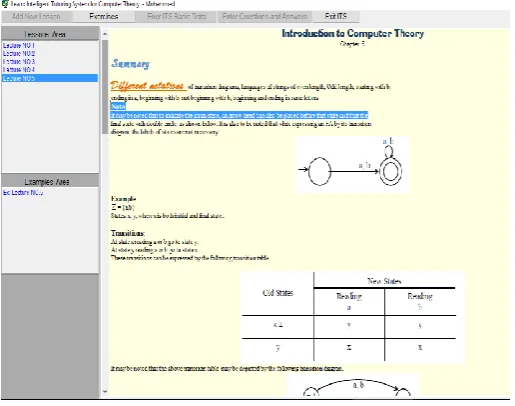515x406 pixels.
Task: Click the application icon in the title bar
Action: point(5,4)
